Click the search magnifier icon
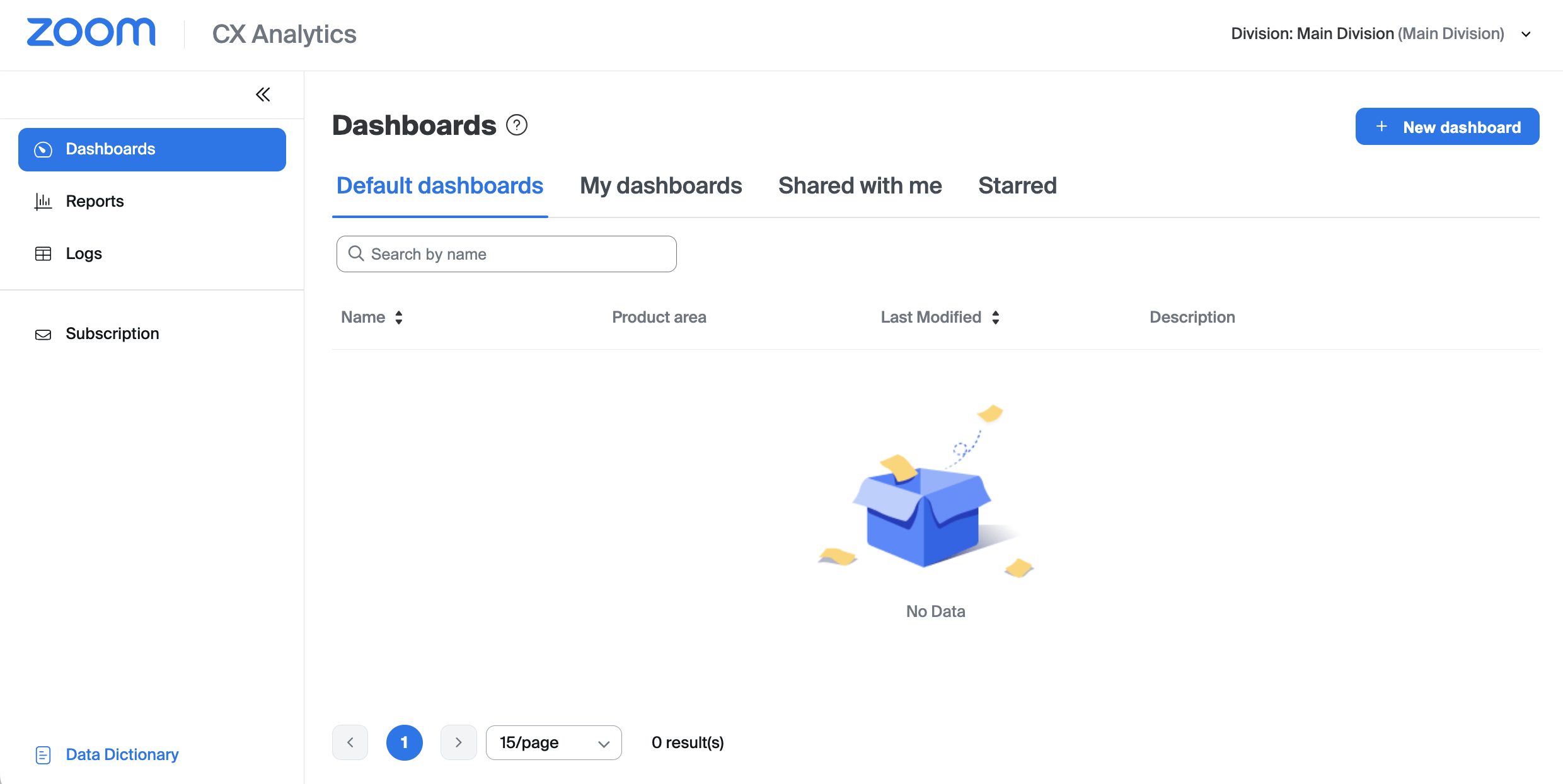This screenshot has width=1563, height=784. (356, 253)
